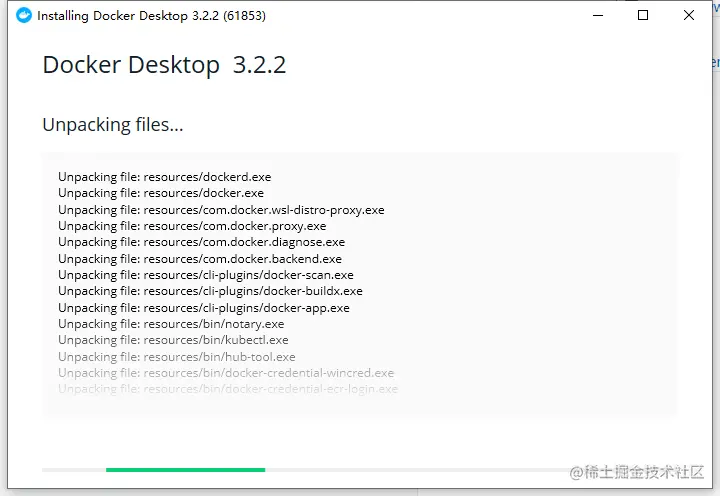Click the 'Unpacking files...' status text
Viewport: 720px width, 496px height.
tap(113, 124)
